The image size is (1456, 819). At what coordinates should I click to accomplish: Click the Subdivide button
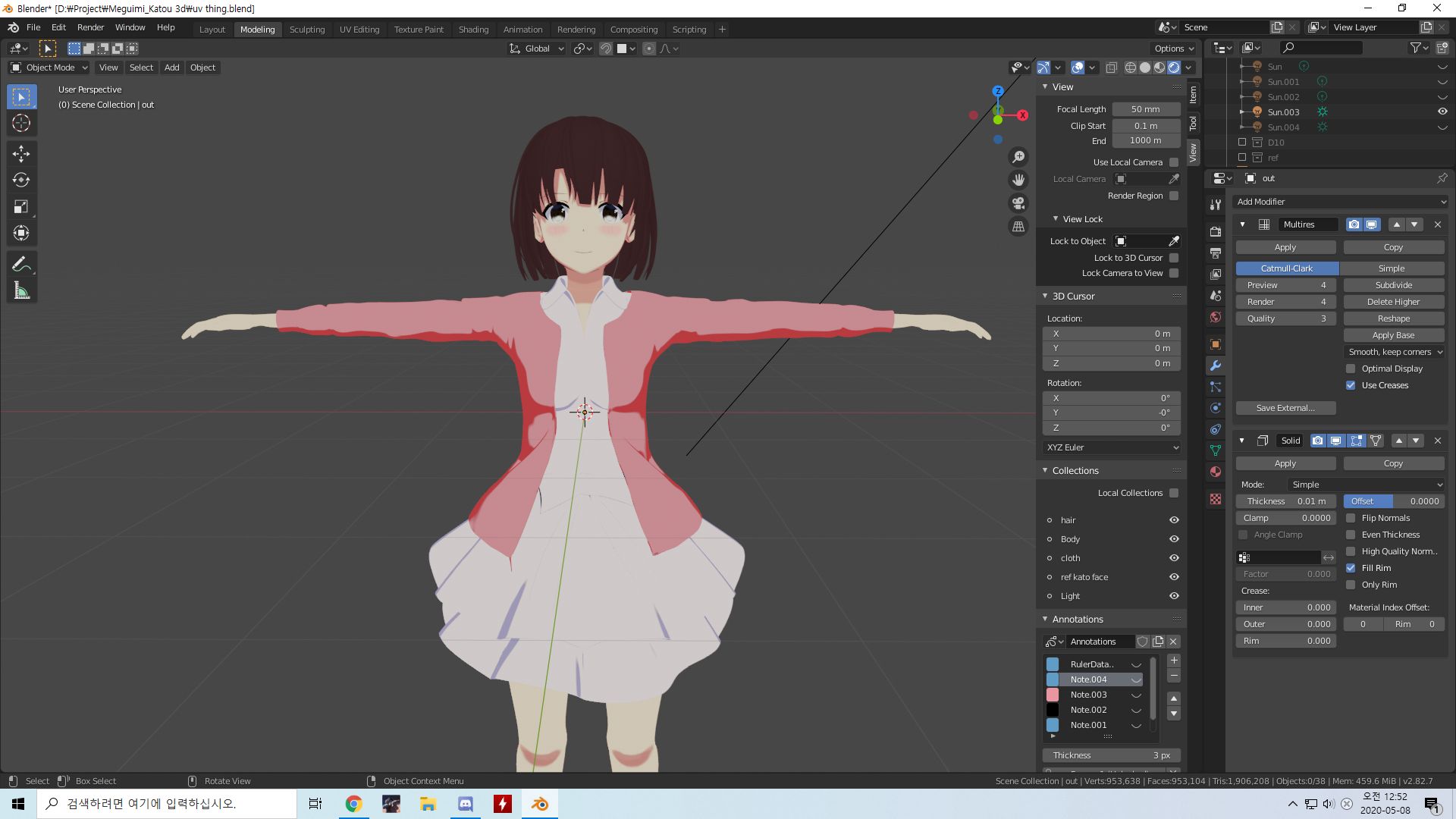pyautogui.click(x=1393, y=284)
